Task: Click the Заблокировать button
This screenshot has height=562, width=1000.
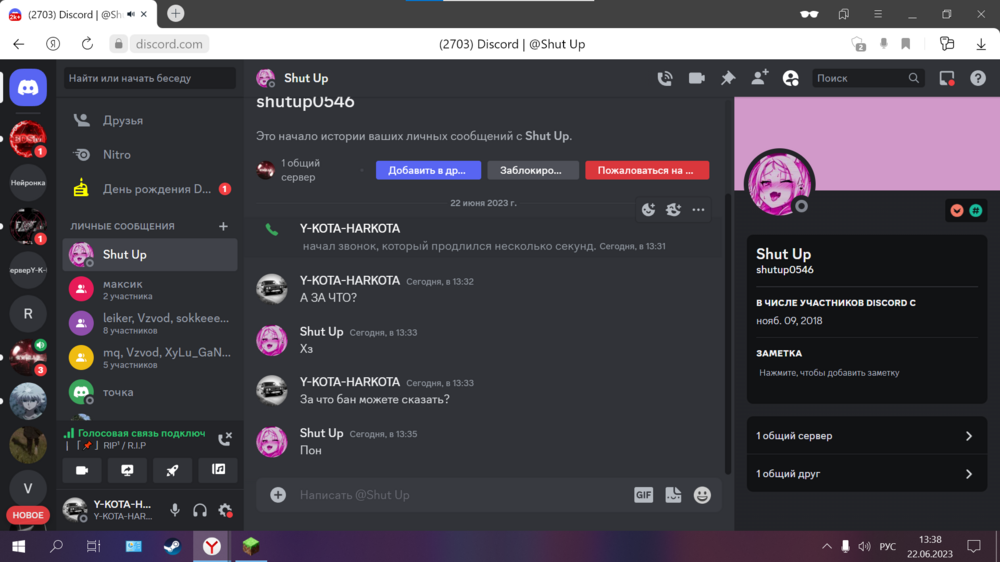Action: 533,170
